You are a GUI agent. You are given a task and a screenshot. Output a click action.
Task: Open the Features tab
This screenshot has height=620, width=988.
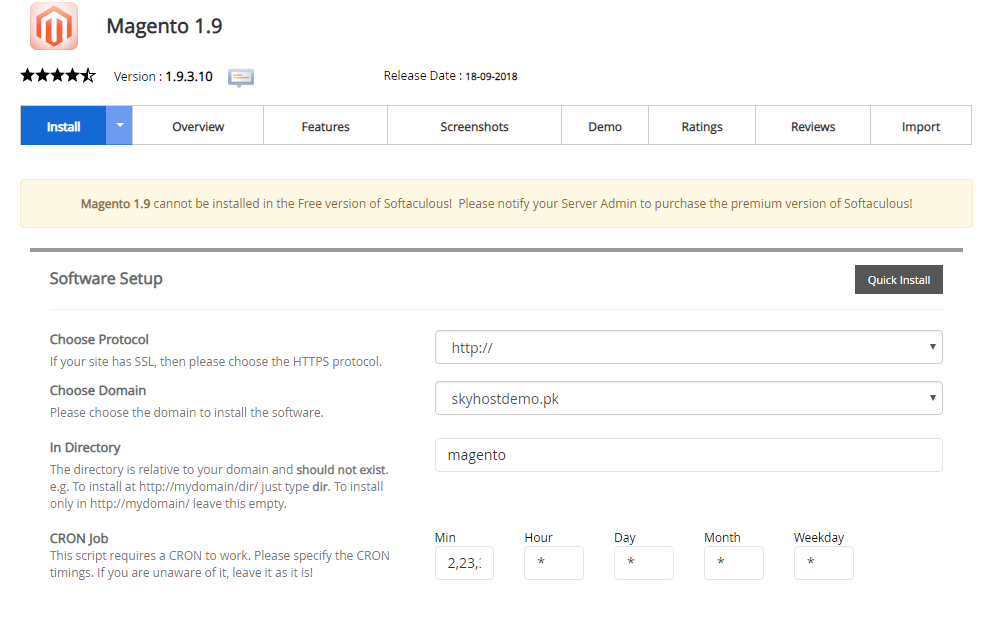(x=325, y=126)
